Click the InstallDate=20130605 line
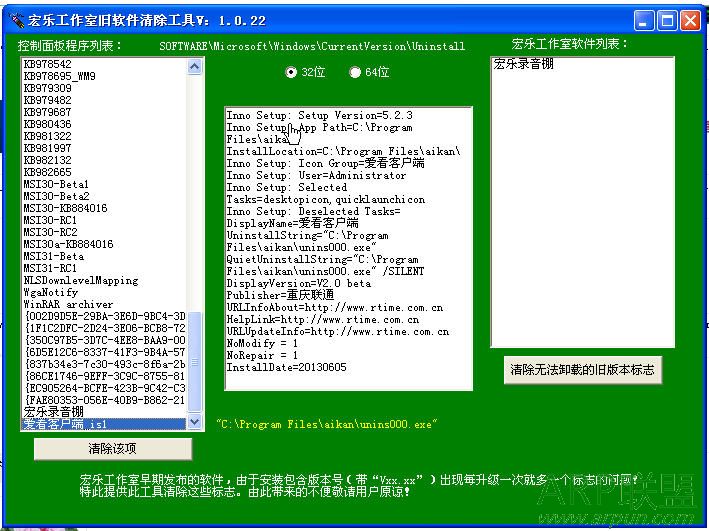The height and width of the screenshot is (531, 709). click(286, 367)
